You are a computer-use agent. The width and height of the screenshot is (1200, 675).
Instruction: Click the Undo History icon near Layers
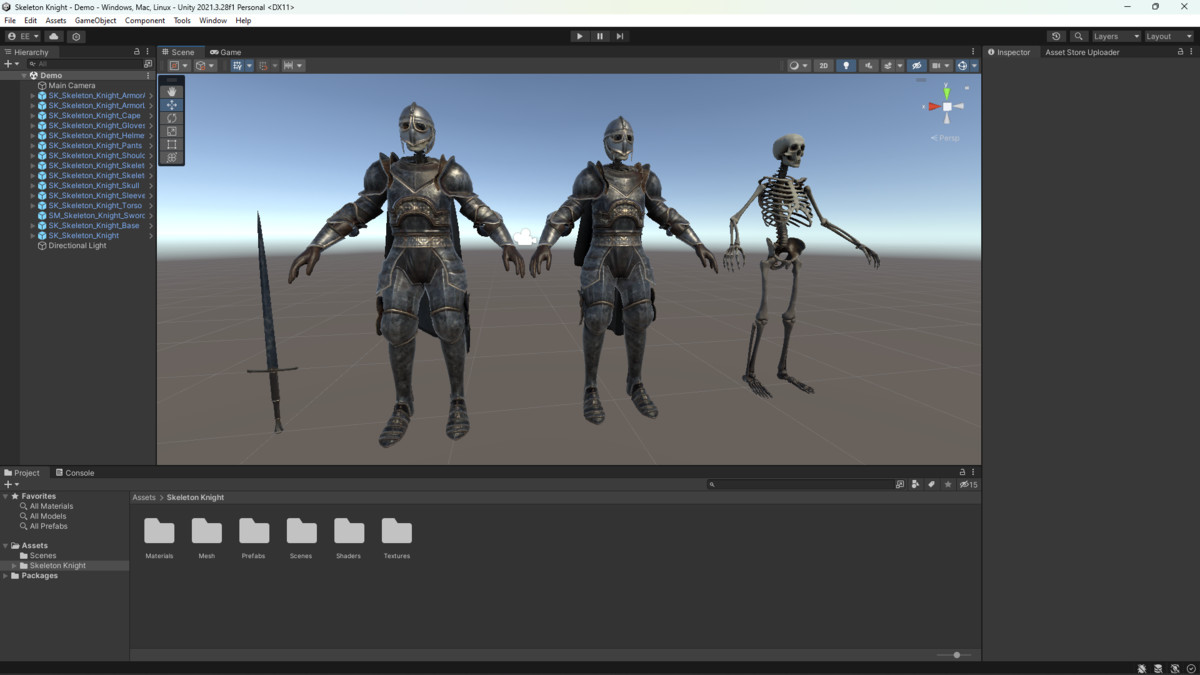tap(1056, 35)
